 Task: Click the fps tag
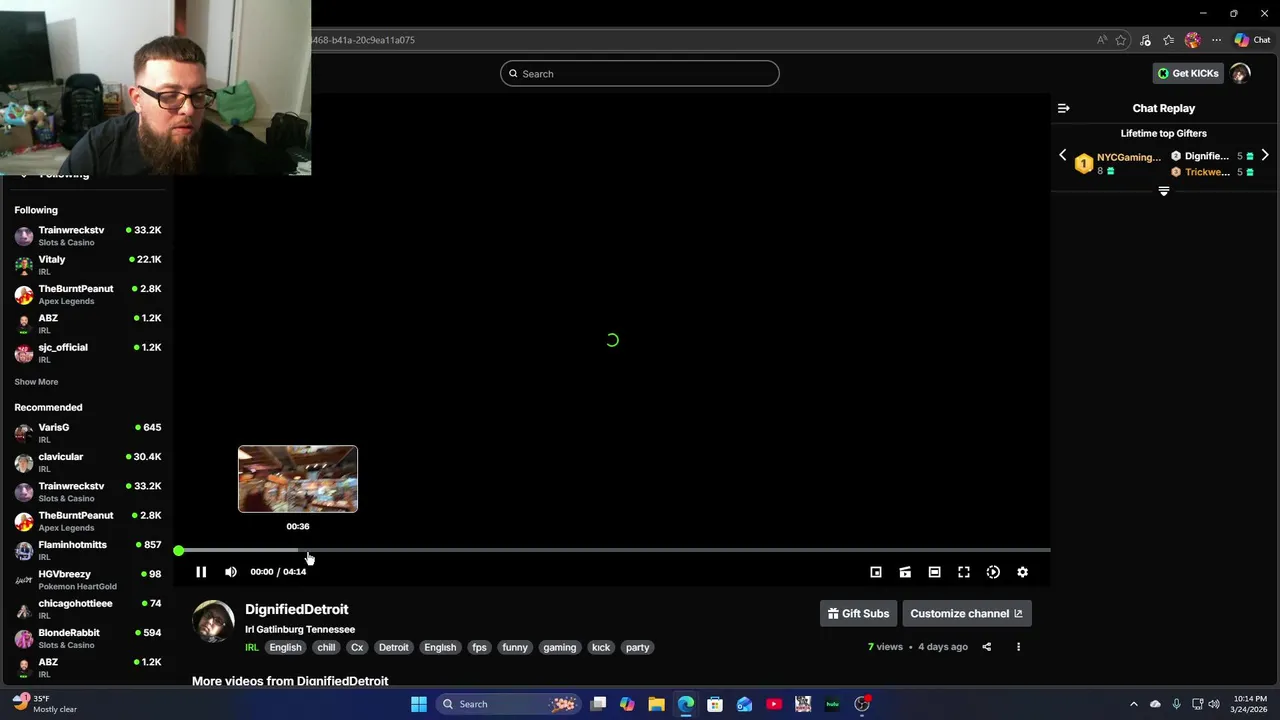479,647
